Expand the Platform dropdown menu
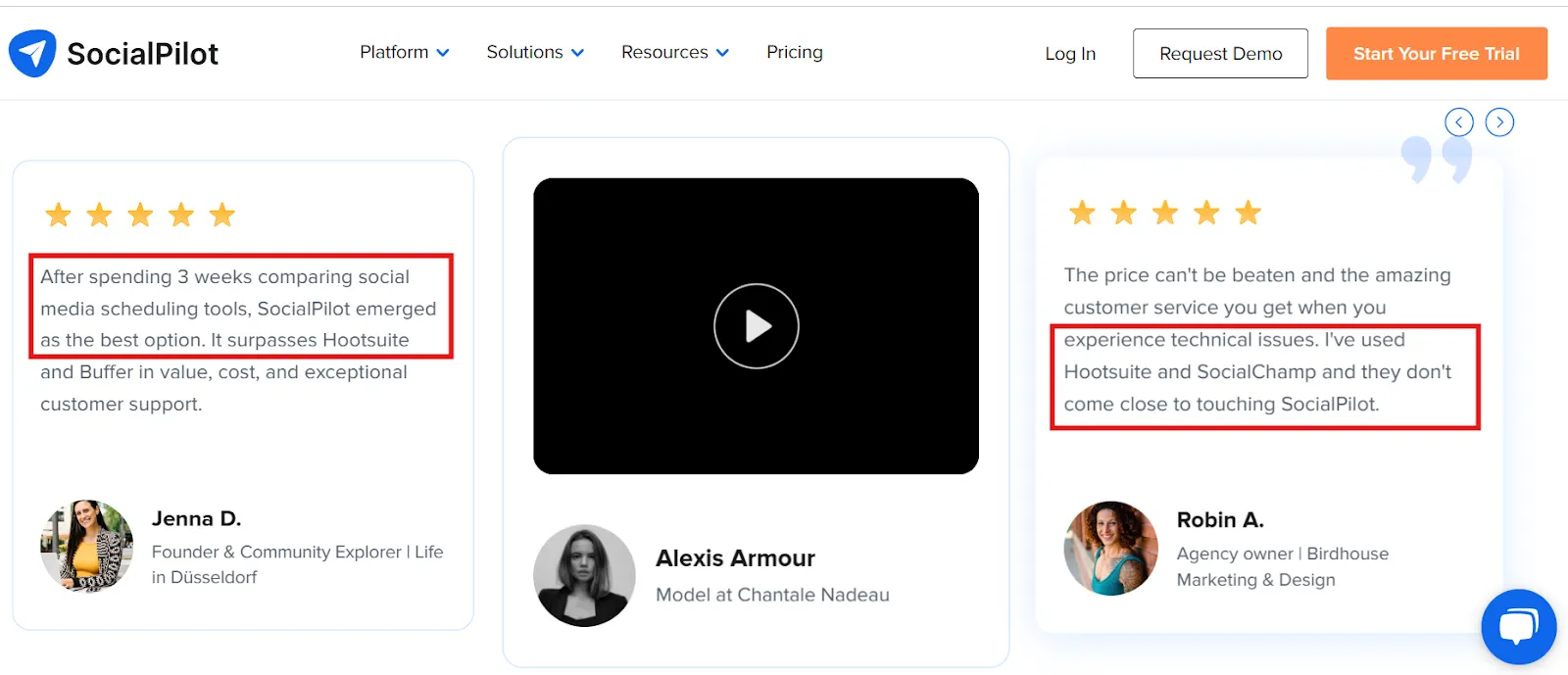Viewport: 1568px width, 675px height. [404, 52]
